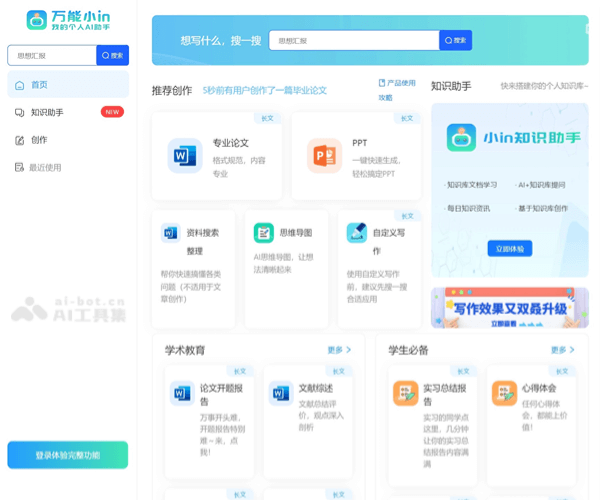Choose the 心得体会 document icon

(504, 393)
